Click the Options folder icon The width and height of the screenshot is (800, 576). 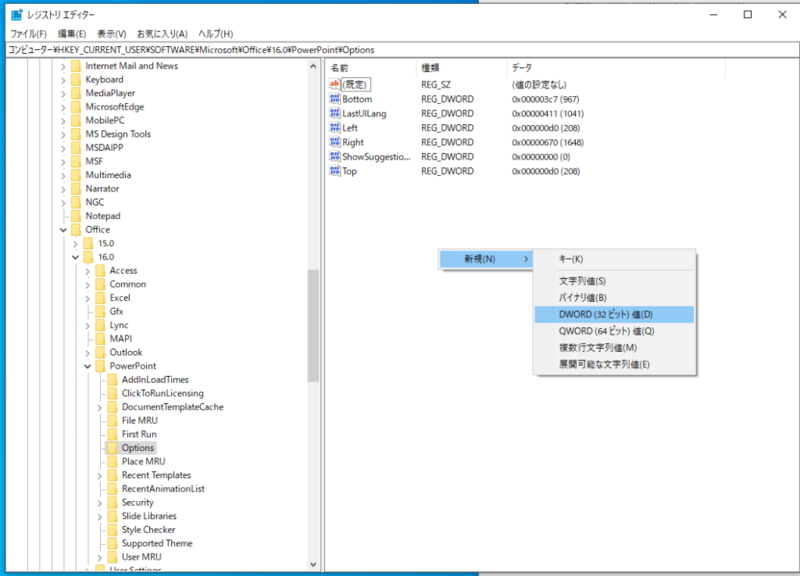pos(113,448)
